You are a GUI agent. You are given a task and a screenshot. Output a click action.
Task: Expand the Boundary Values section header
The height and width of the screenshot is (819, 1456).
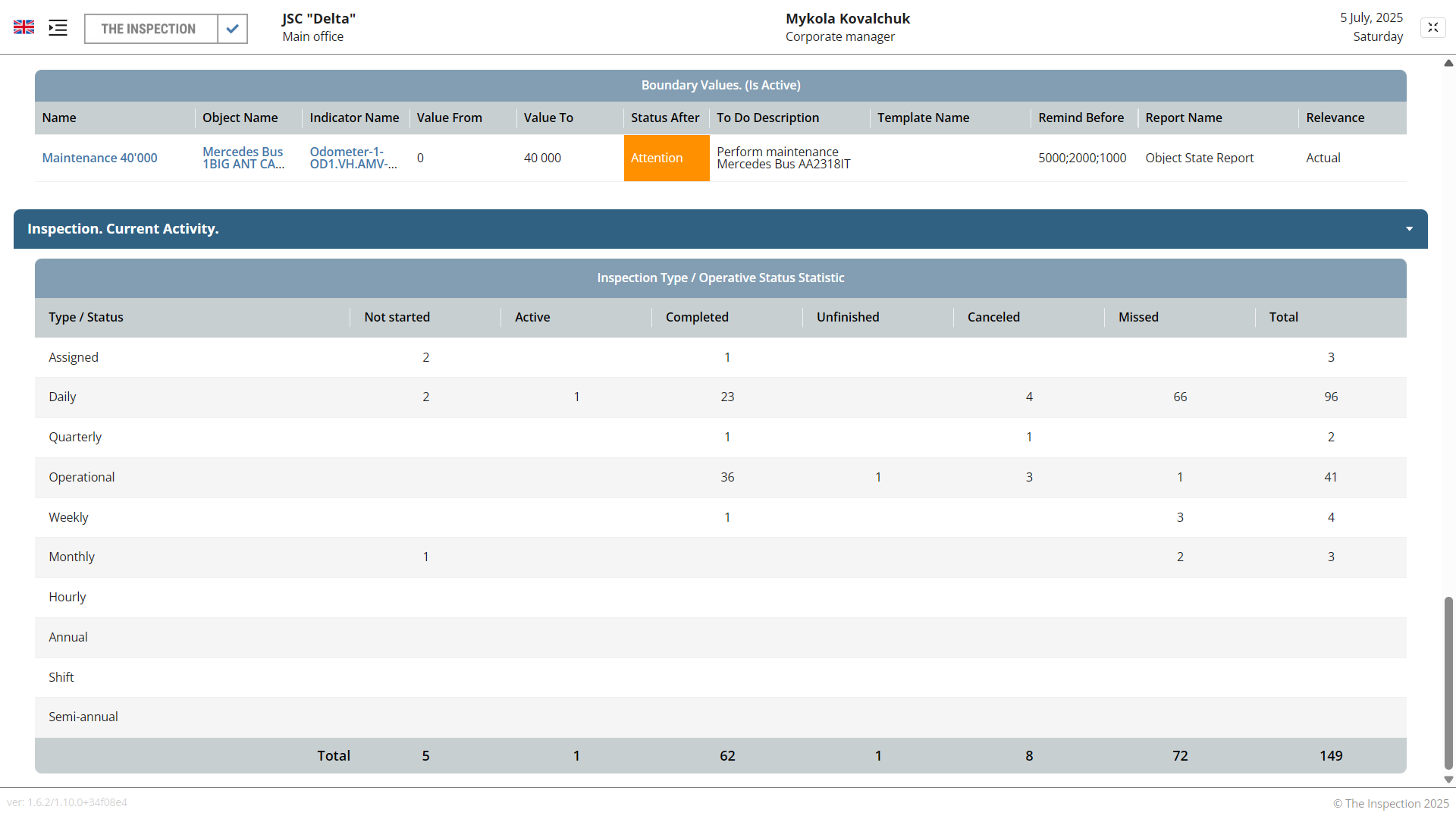tap(720, 85)
